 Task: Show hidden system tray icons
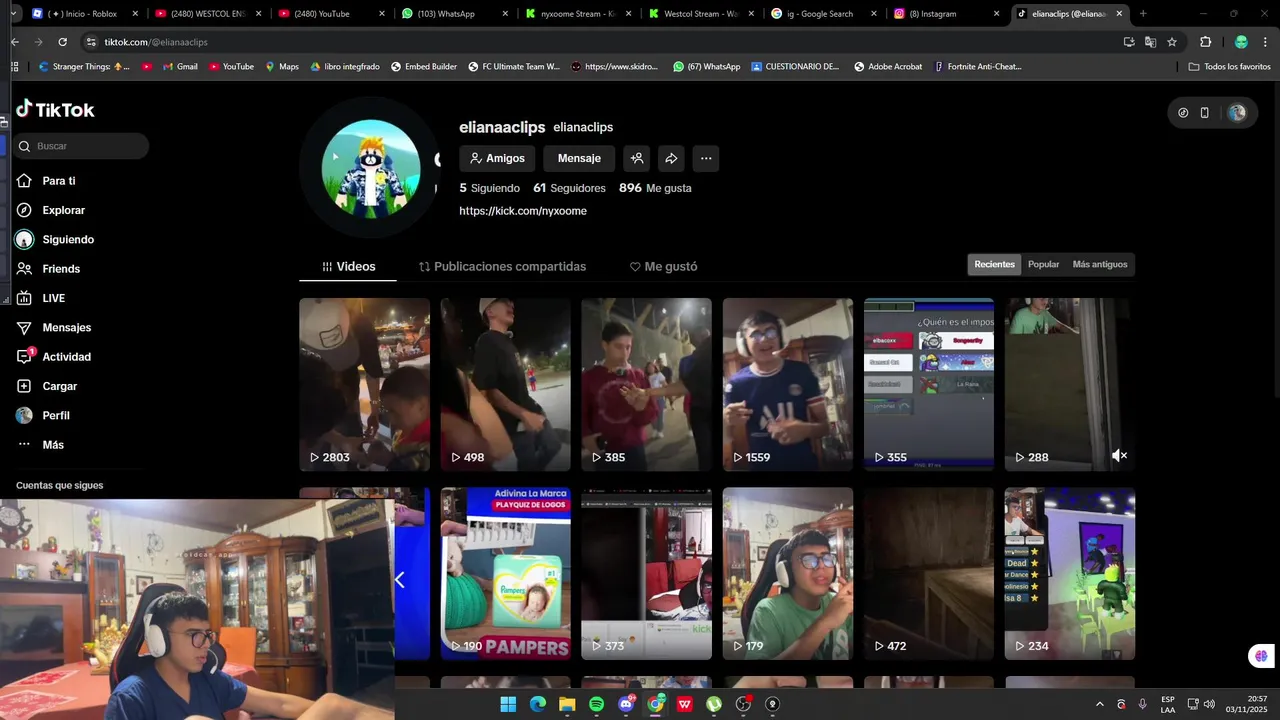click(1100, 704)
